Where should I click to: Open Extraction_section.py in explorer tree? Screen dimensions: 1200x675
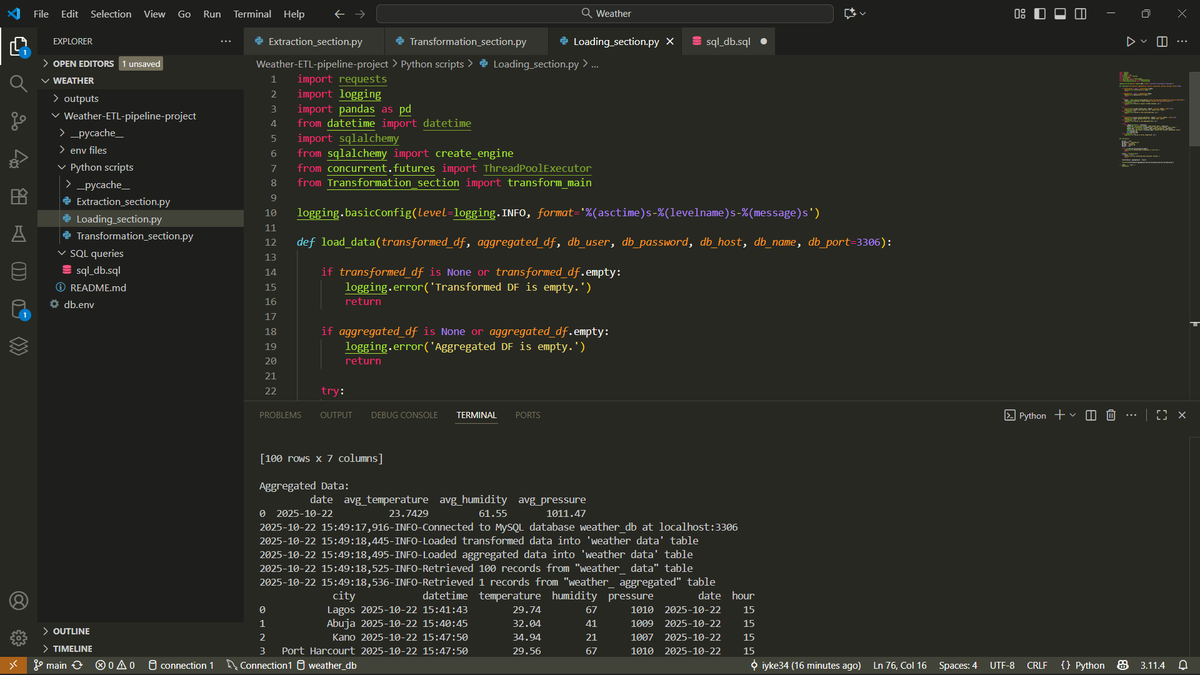[140, 201]
